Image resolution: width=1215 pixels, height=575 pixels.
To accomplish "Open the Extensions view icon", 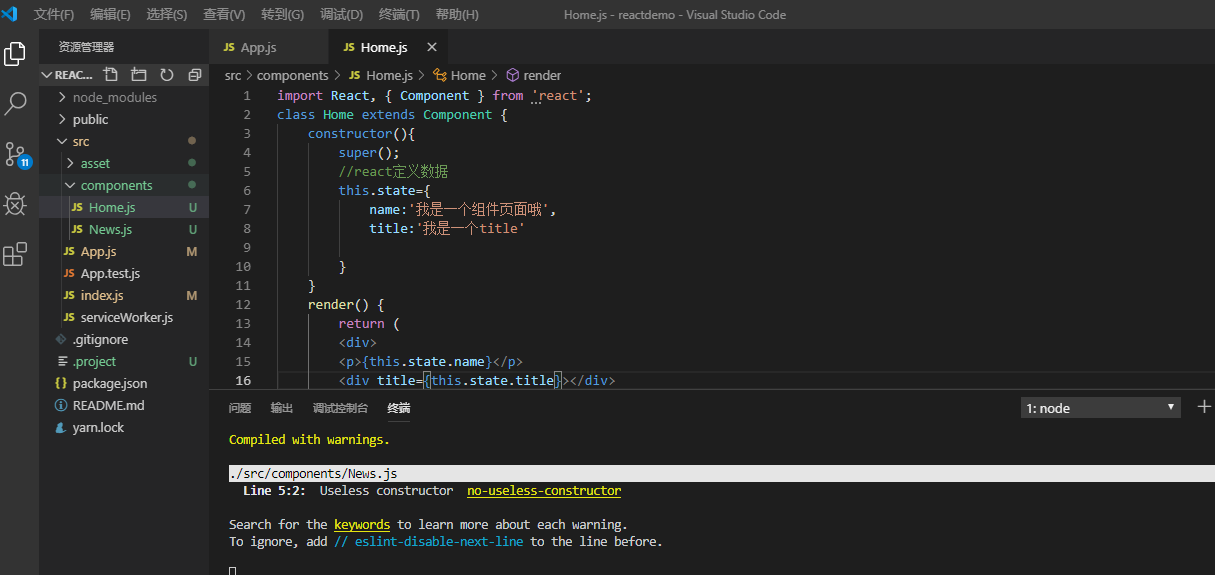I will (x=15, y=255).
